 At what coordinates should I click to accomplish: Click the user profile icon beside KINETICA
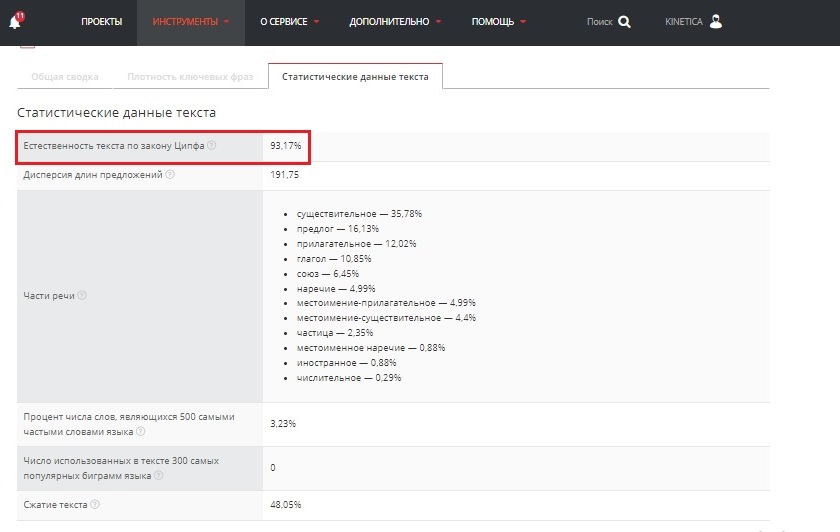point(715,22)
